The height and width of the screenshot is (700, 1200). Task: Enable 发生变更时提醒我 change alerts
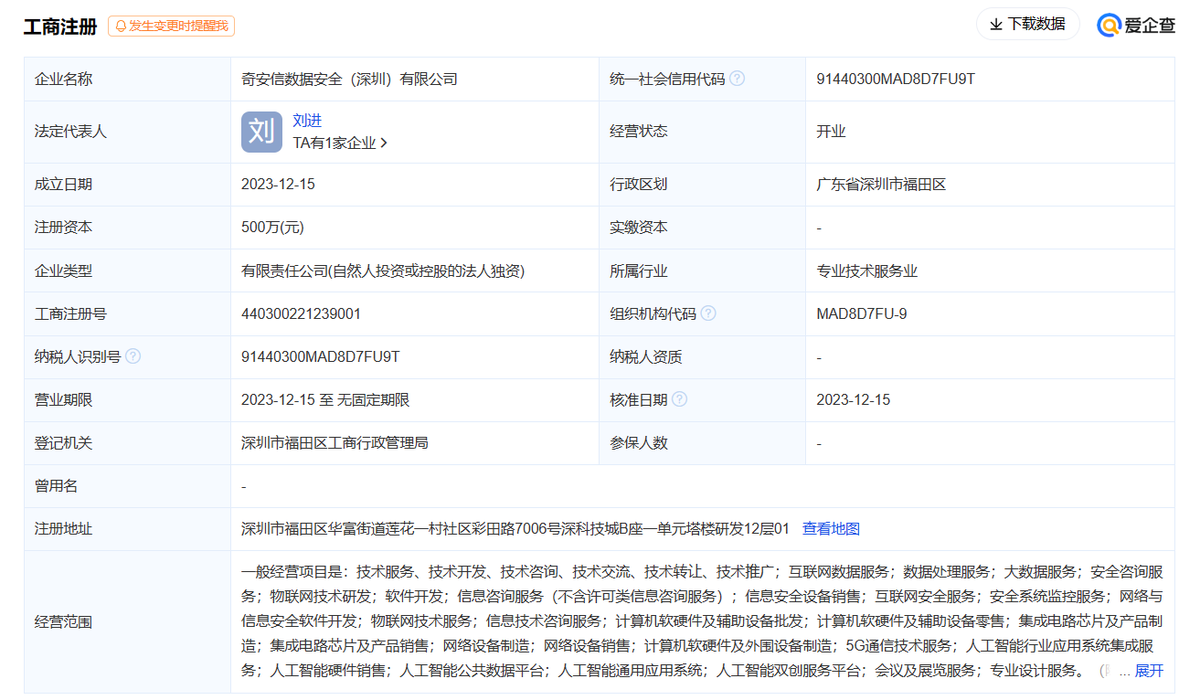(171, 27)
